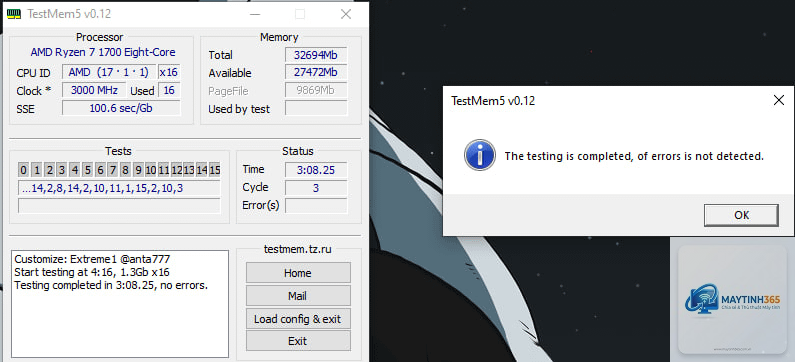
Task: Click PageFile value 9869Mb
Action: (316, 91)
